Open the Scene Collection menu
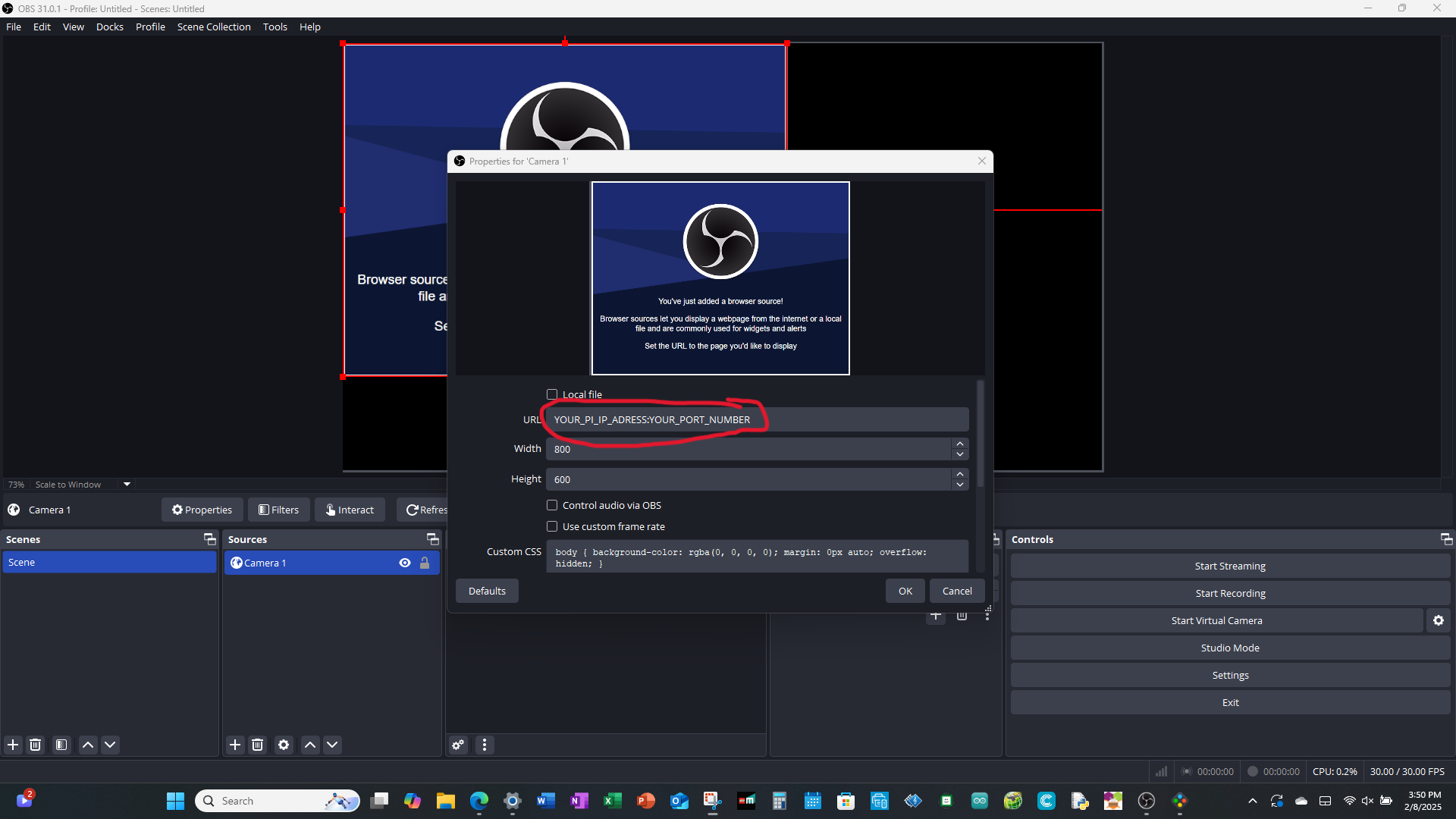Viewport: 1456px width, 819px height. point(214,27)
